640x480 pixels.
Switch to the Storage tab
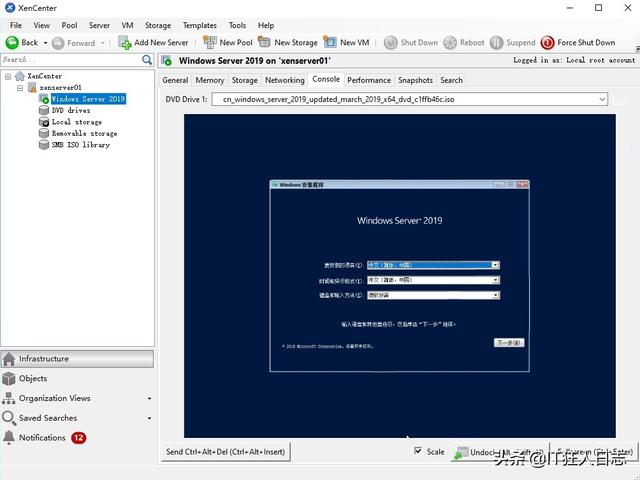pyautogui.click(x=244, y=80)
